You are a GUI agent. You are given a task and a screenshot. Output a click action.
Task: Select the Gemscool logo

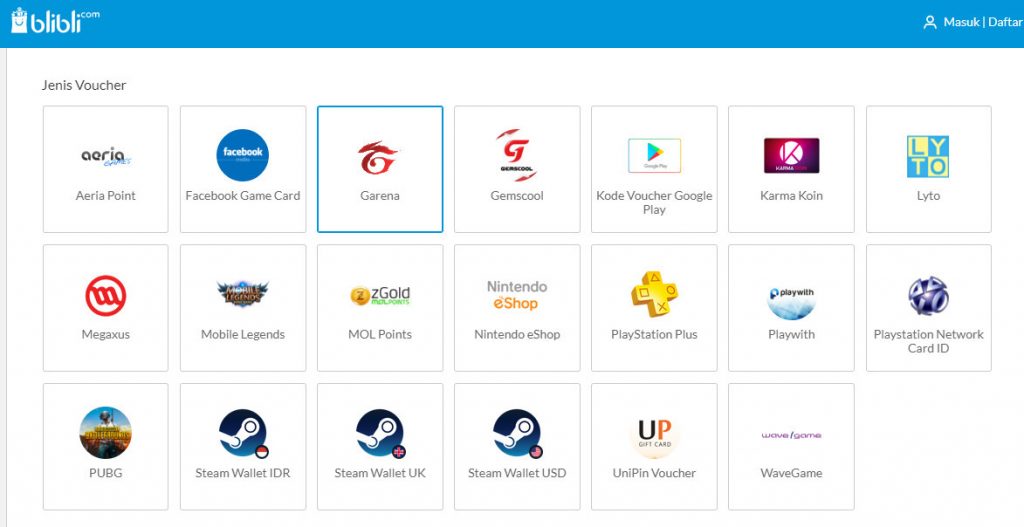pyautogui.click(x=517, y=155)
